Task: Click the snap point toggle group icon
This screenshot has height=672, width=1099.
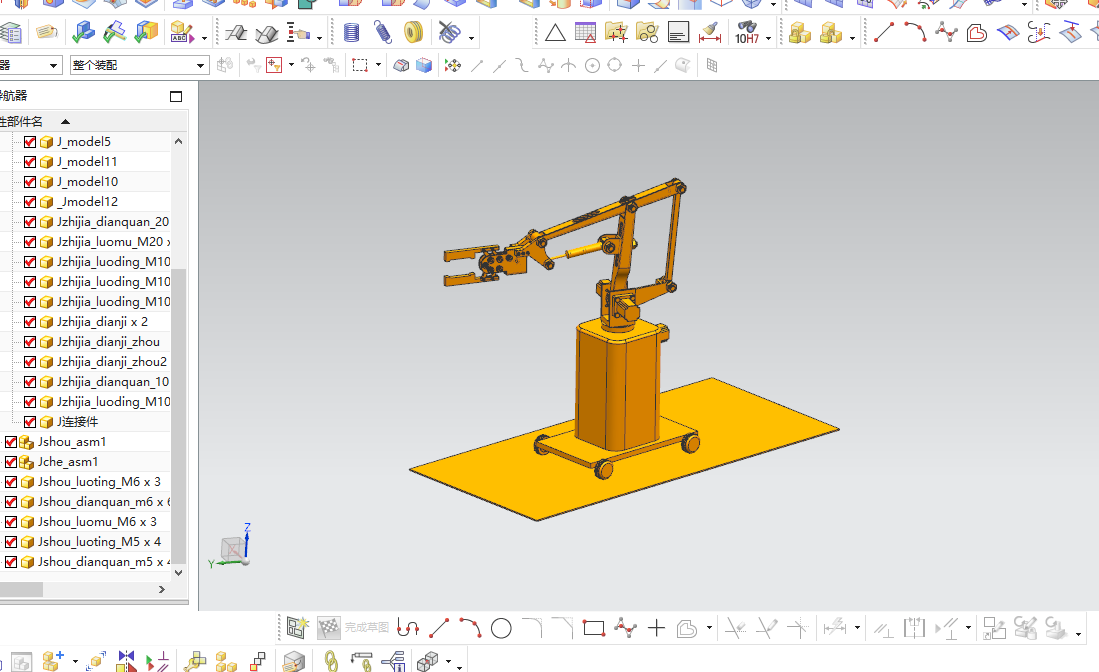Action: click(x=453, y=66)
